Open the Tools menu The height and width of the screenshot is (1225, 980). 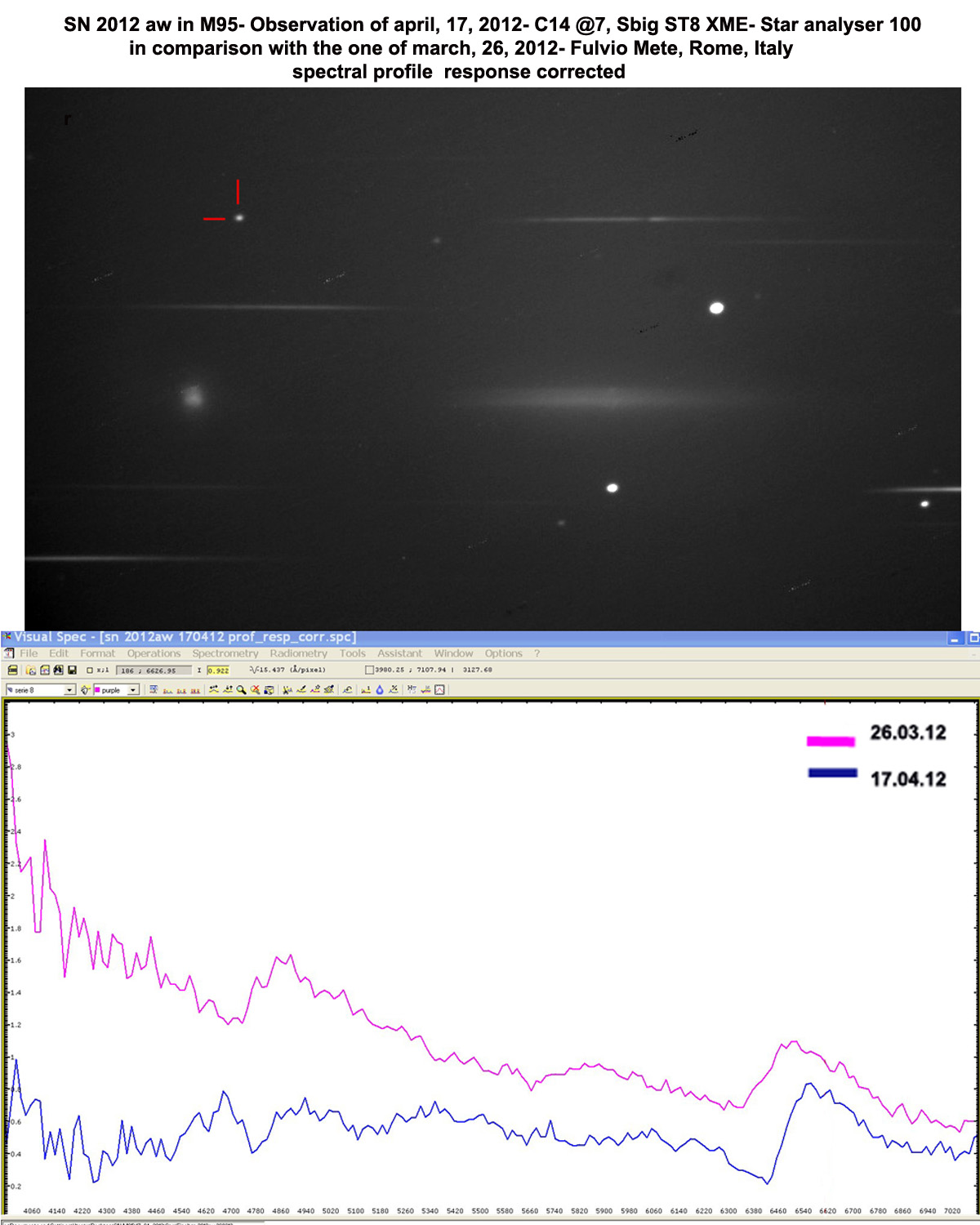(x=353, y=653)
